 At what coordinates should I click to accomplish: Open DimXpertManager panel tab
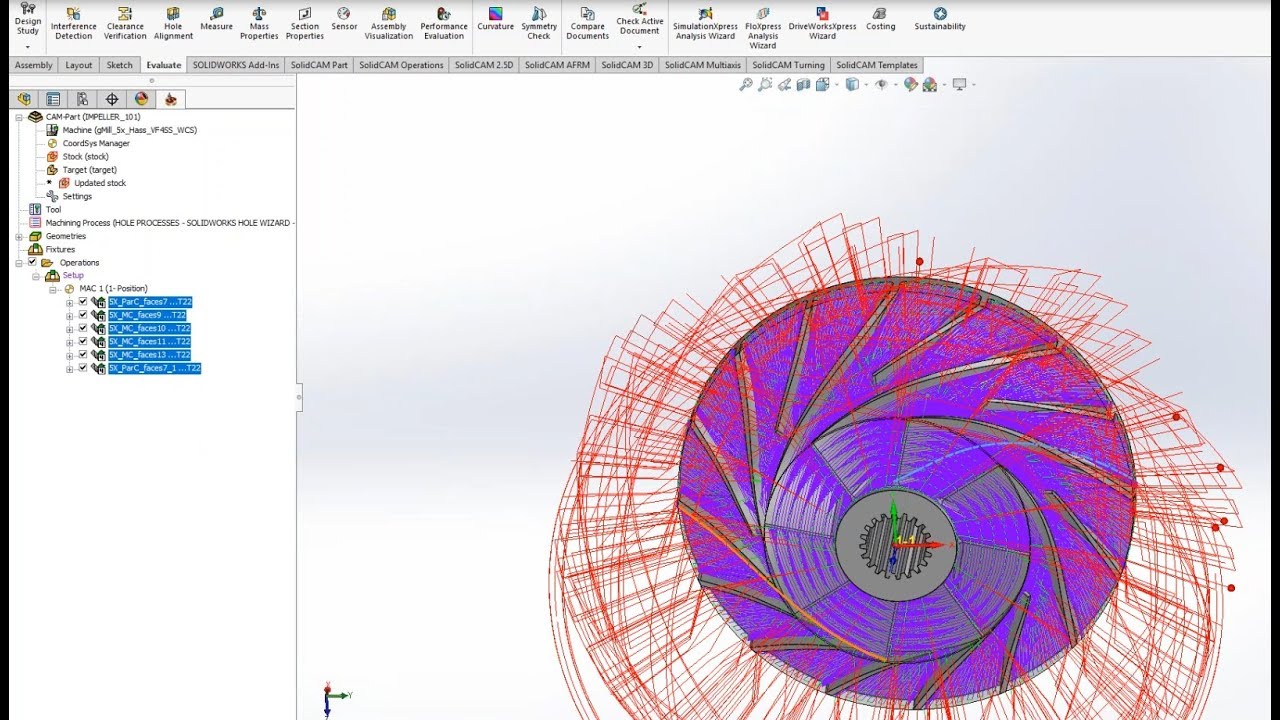pos(112,99)
